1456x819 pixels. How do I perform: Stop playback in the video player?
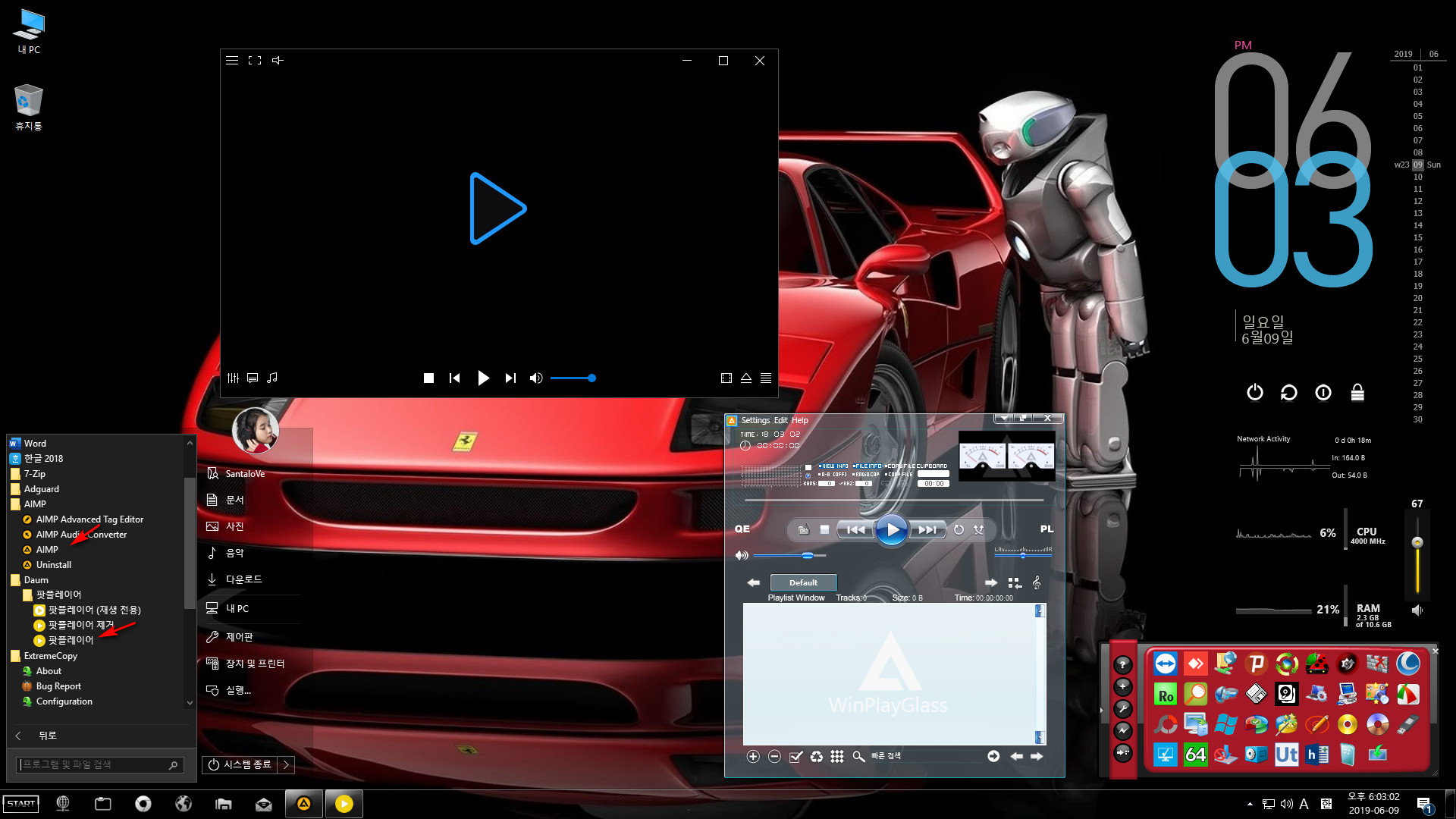pos(428,378)
